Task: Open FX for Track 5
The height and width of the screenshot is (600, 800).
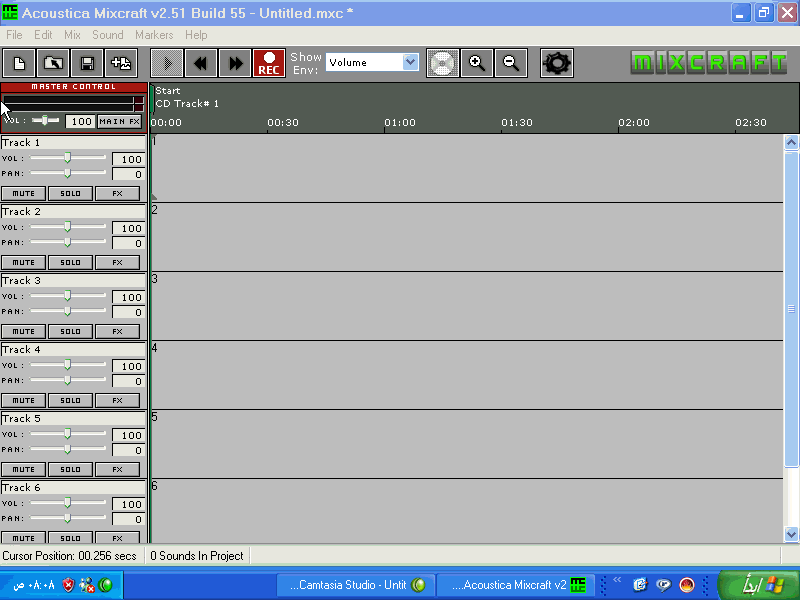Action: [117, 469]
